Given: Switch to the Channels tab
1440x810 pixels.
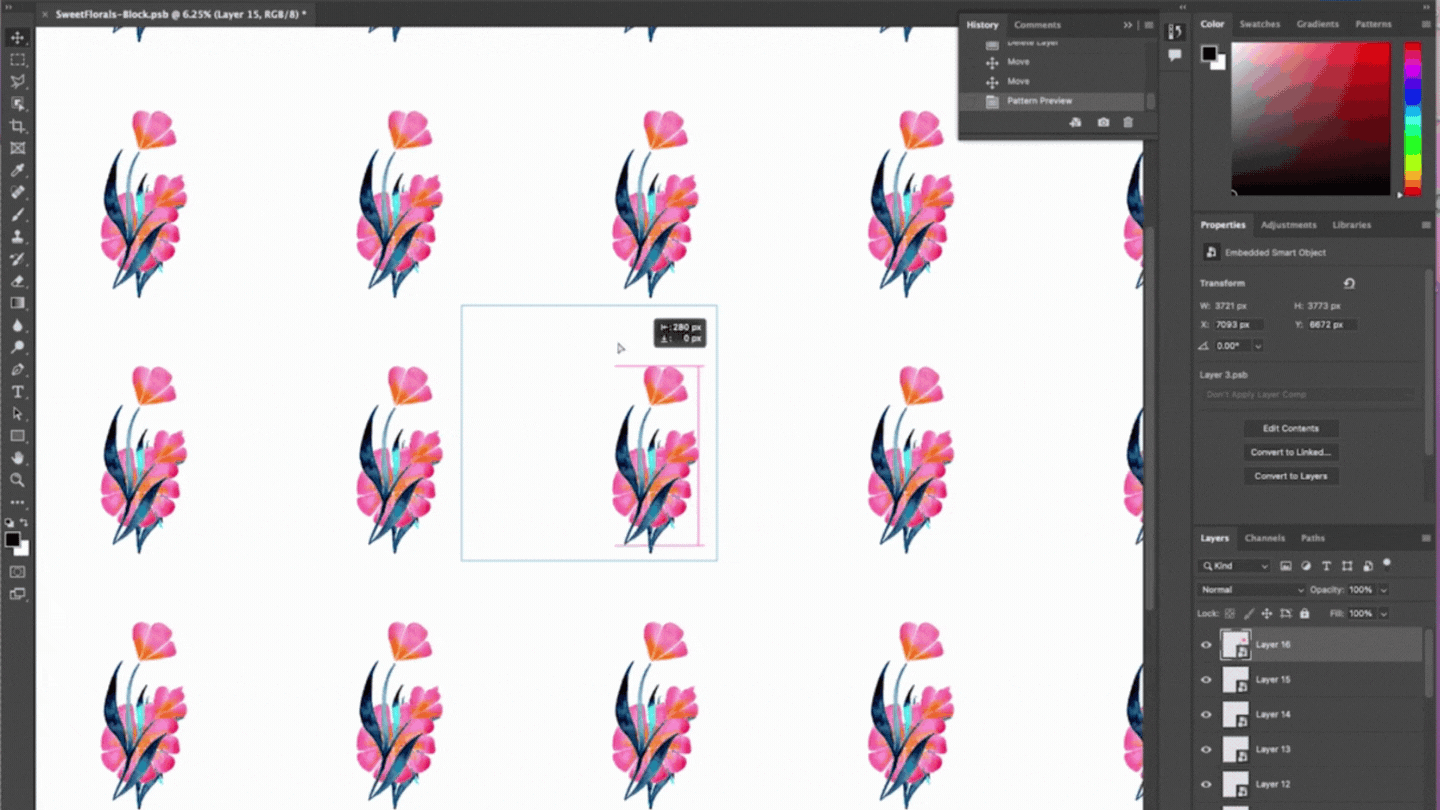Looking at the screenshot, I should tap(1264, 538).
